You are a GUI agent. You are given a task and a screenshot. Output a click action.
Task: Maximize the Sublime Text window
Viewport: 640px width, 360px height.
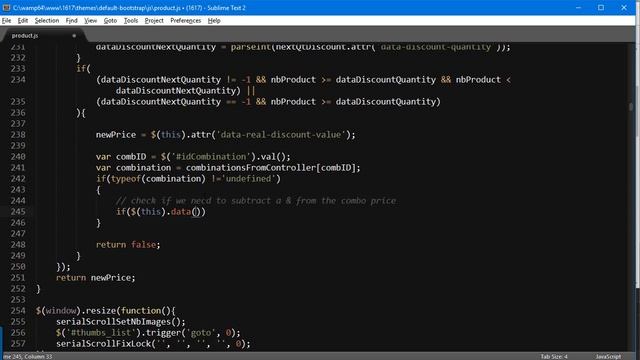click(601, 7)
